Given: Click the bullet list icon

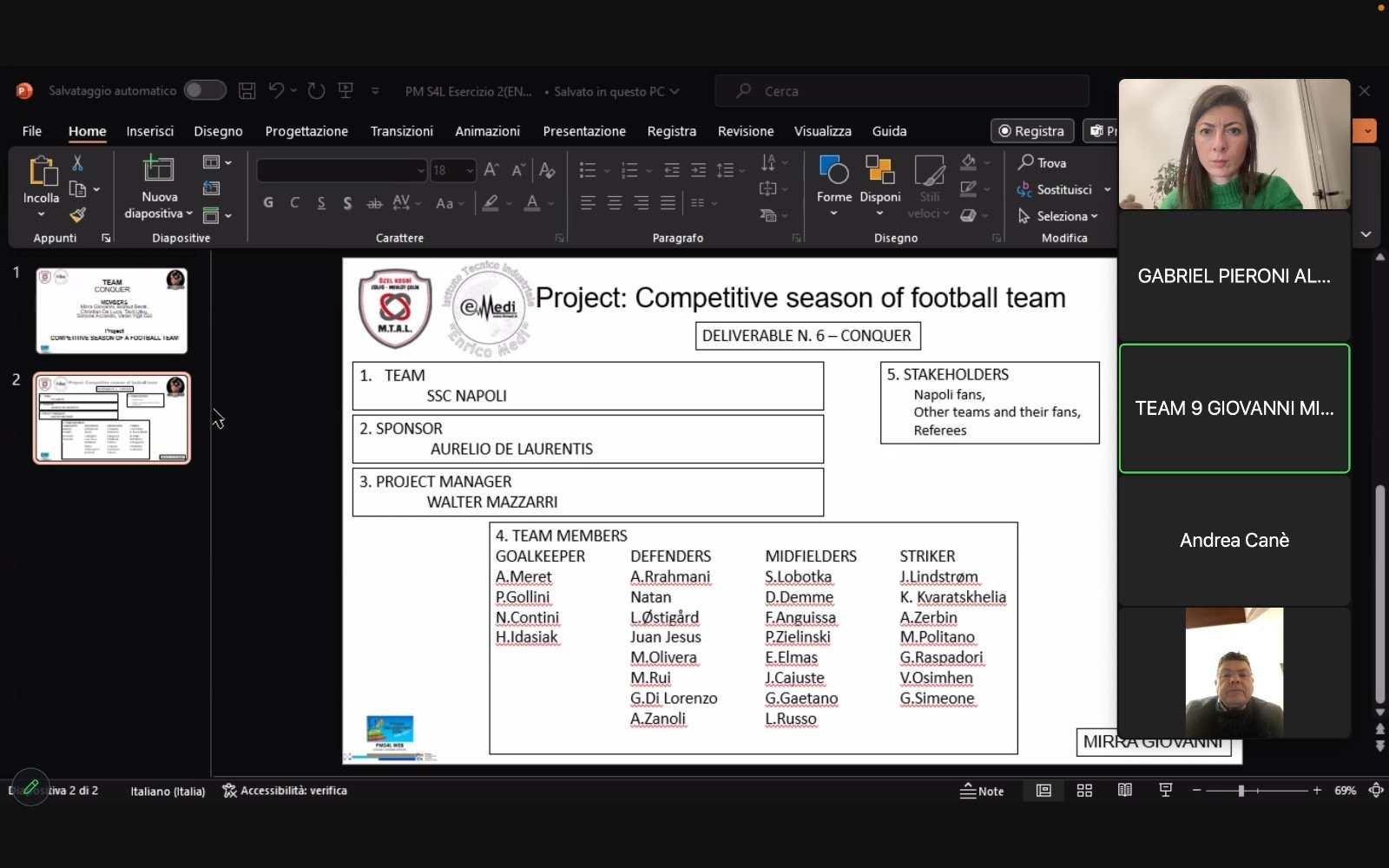Looking at the screenshot, I should pyautogui.click(x=588, y=170).
